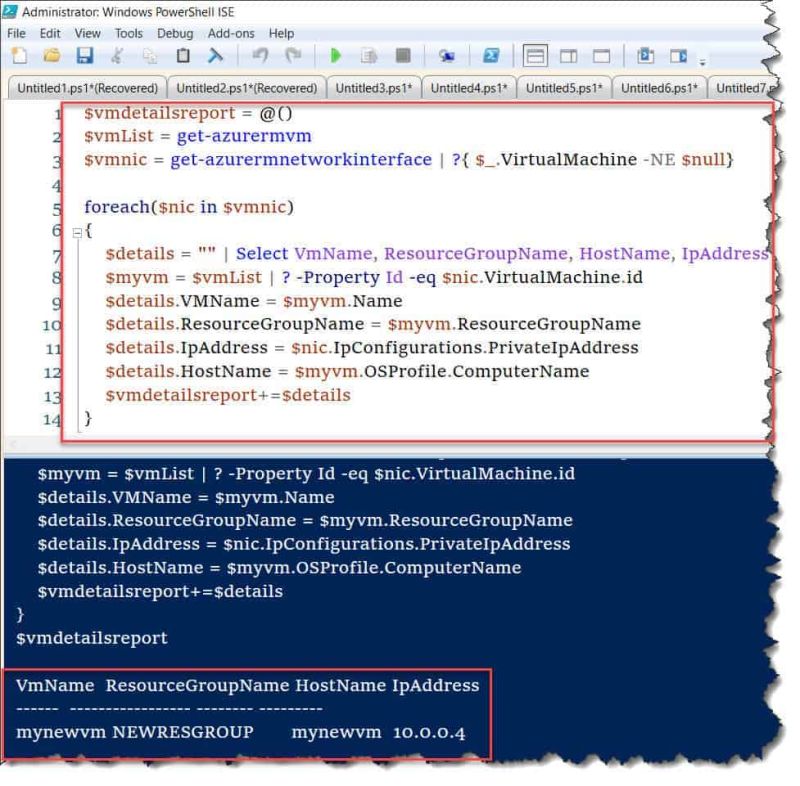800x786 pixels.
Task: Toggle Show Script Pane Right layout
Action: tap(568, 56)
